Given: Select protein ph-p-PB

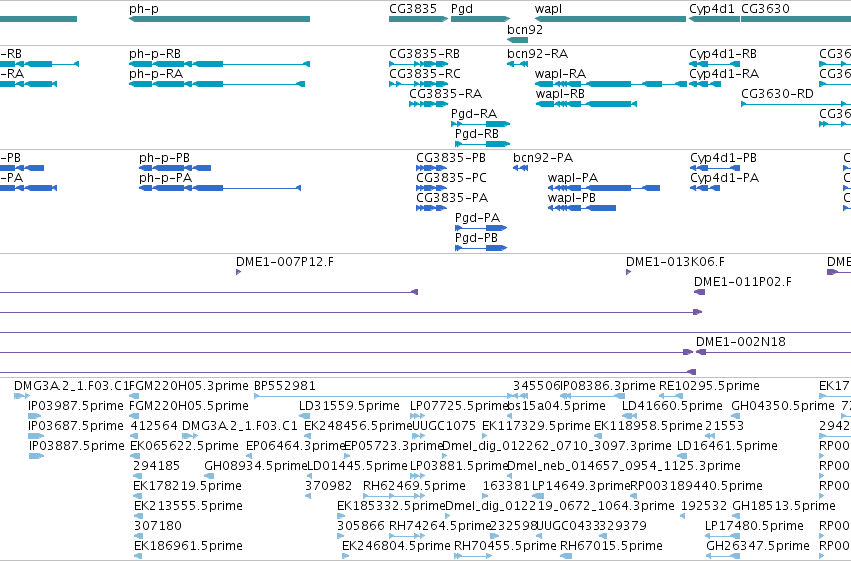Looking at the screenshot, I should point(175,168).
